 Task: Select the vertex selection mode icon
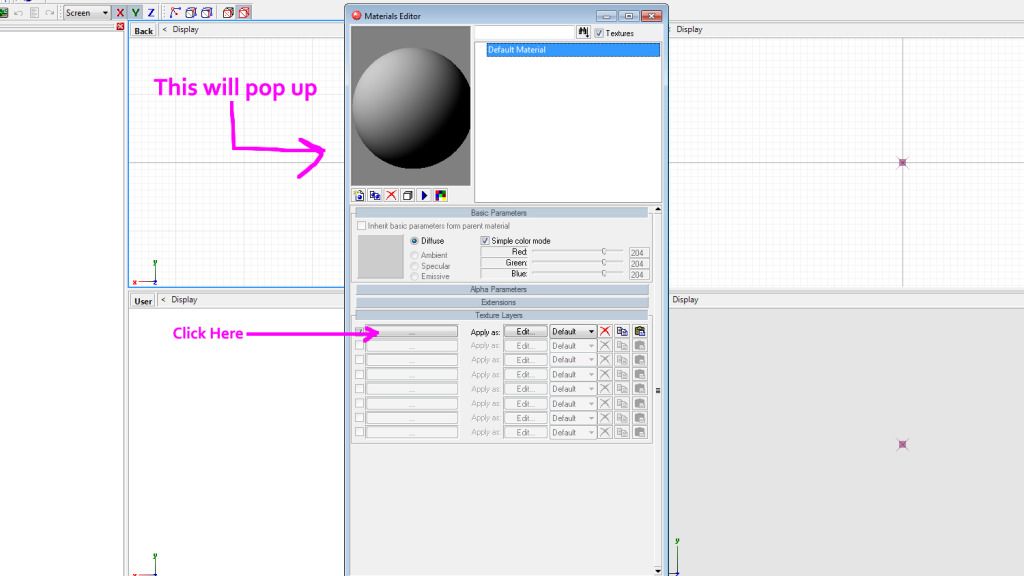pyautogui.click(x=175, y=12)
